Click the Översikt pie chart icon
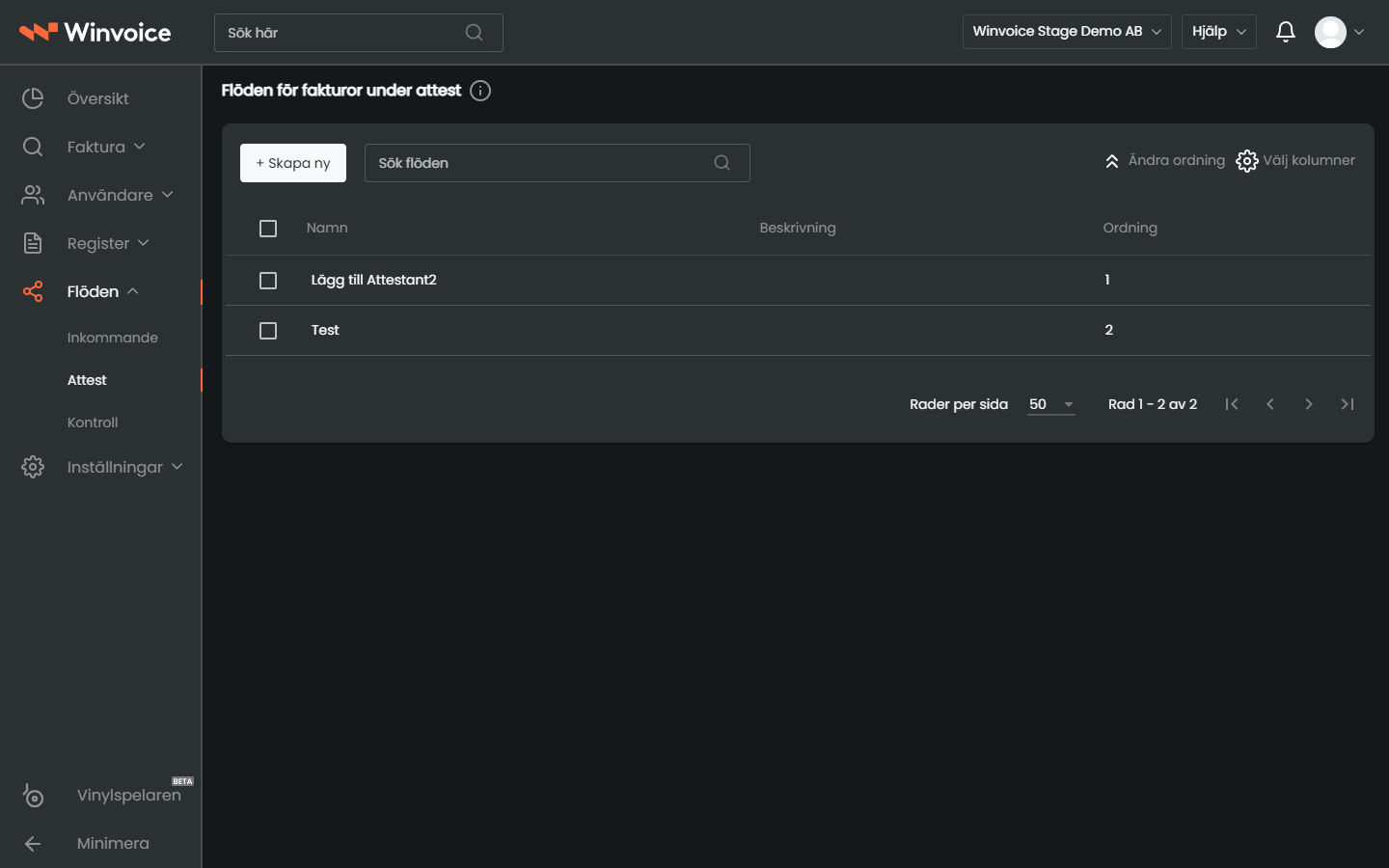Image resolution: width=1389 pixels, height=868 pixels. (33, 98)
